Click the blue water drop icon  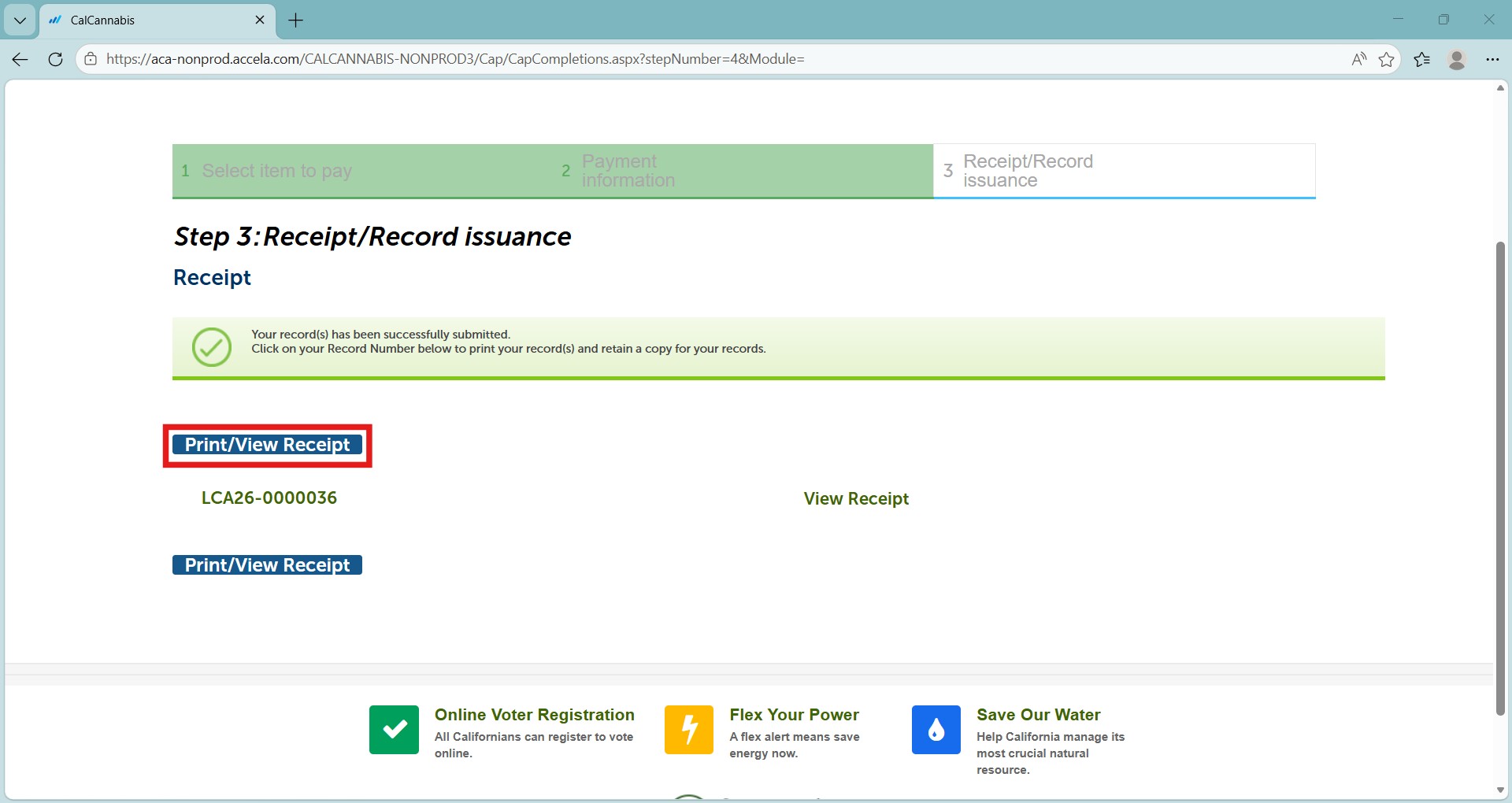click(936, 730)
